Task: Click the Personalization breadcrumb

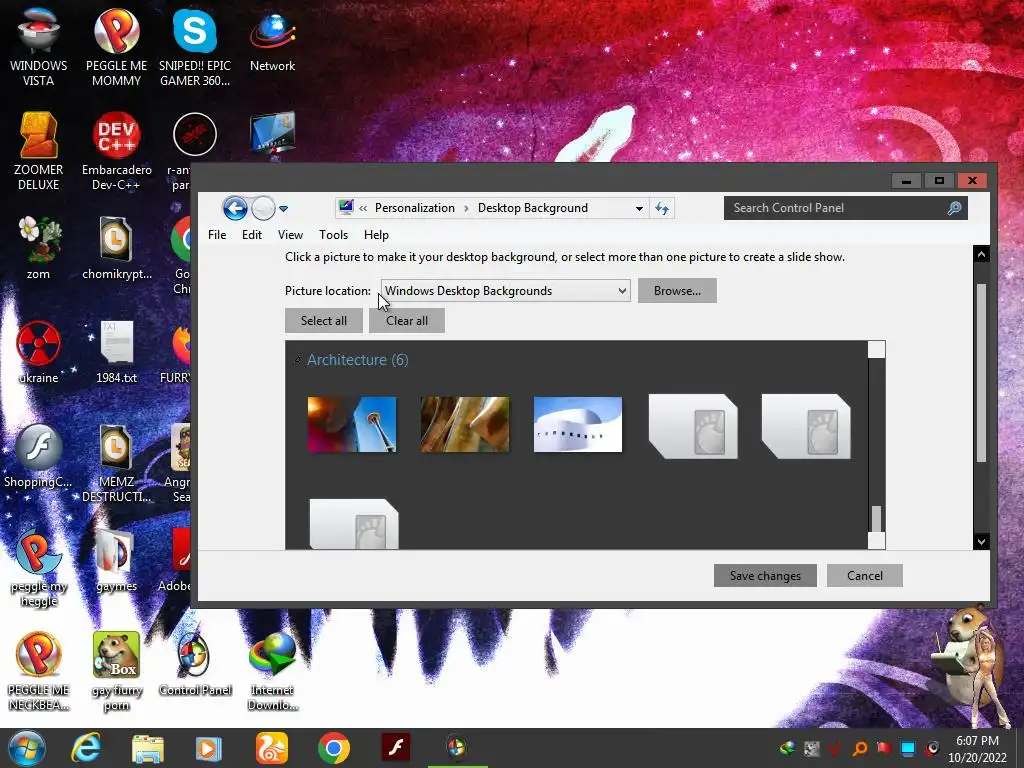Action: tap(415, 208)
